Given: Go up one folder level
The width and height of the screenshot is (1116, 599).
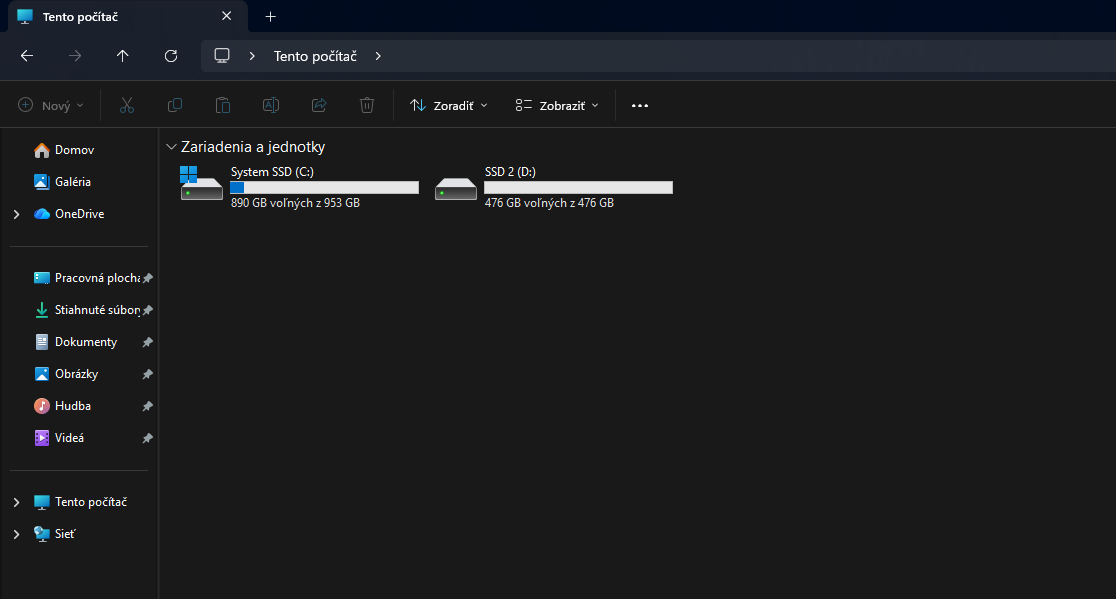Looking at the screenshot, I should pyautogui.click(x=123, y=56).
